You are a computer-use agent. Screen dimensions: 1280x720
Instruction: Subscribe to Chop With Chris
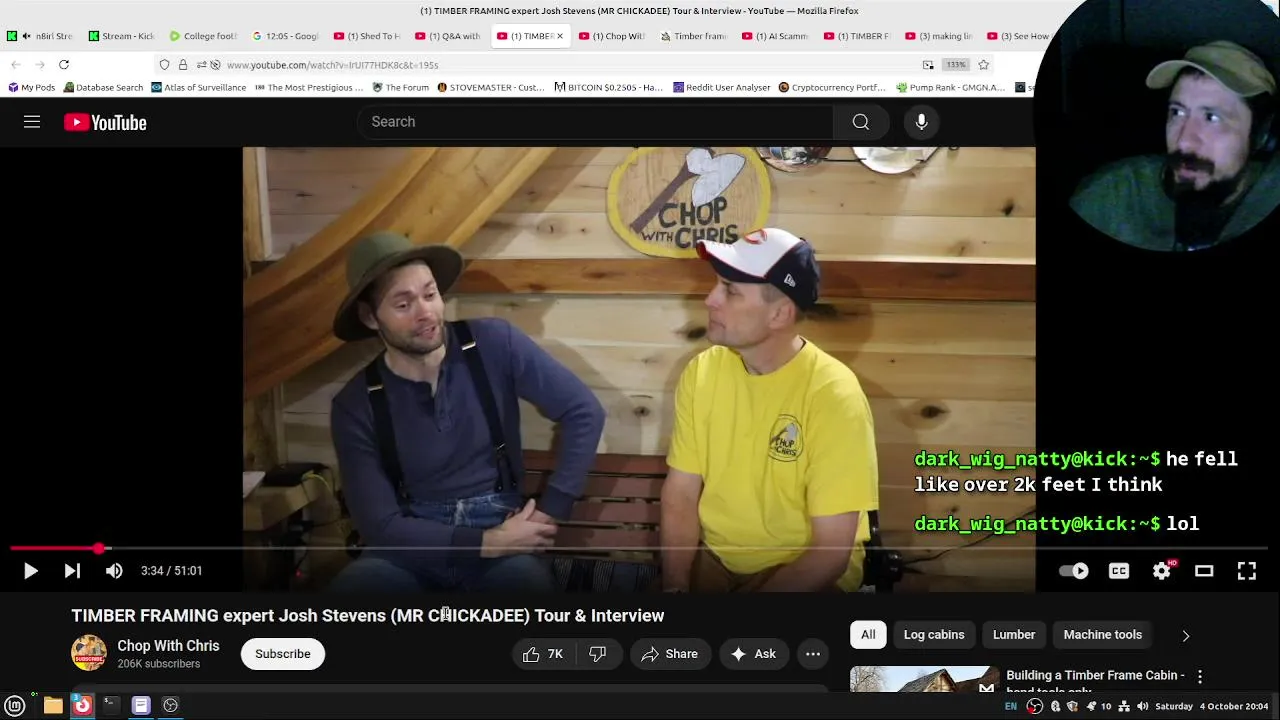(x=282, y=654)
